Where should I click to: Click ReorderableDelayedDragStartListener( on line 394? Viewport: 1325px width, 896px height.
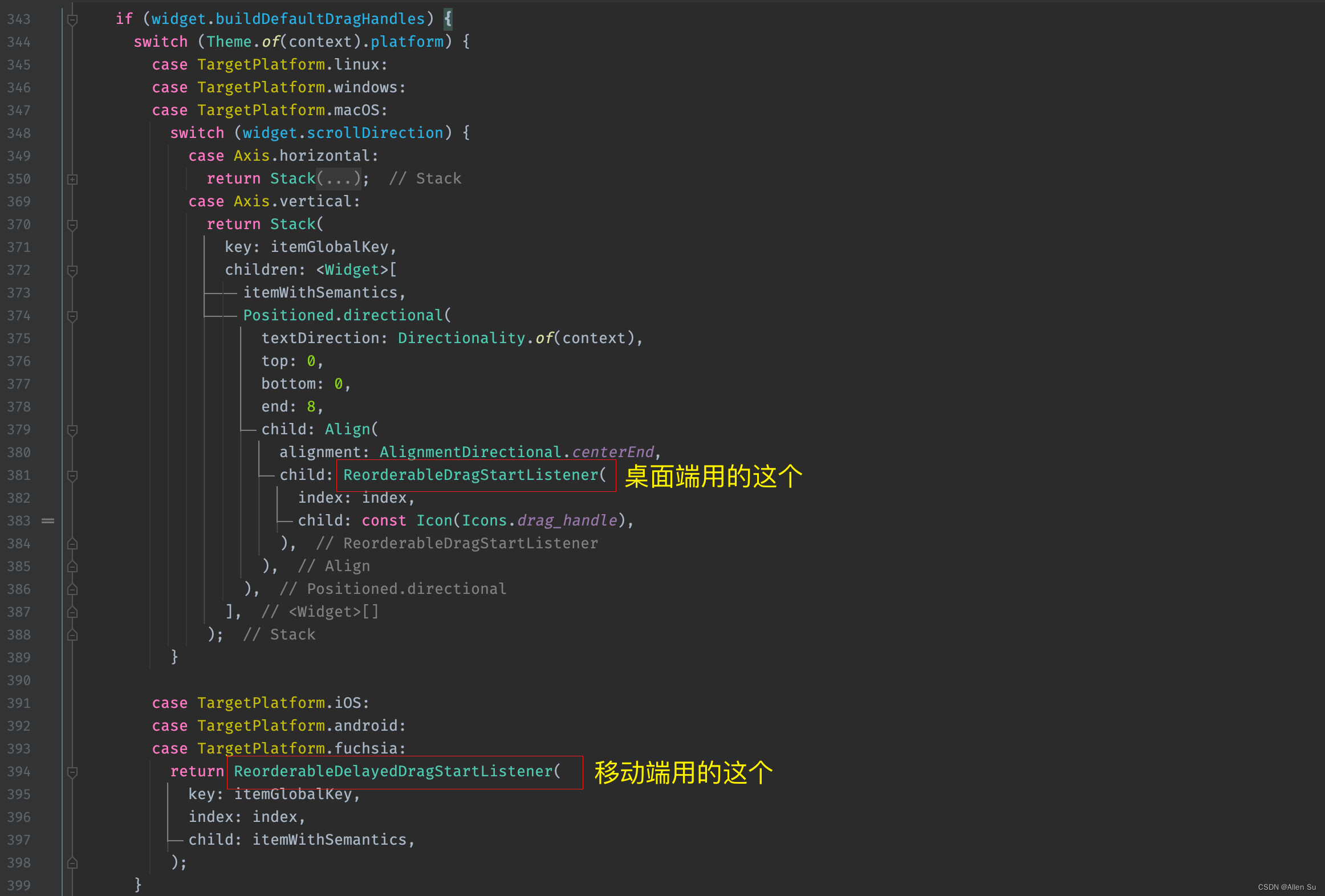coord(397,772)
